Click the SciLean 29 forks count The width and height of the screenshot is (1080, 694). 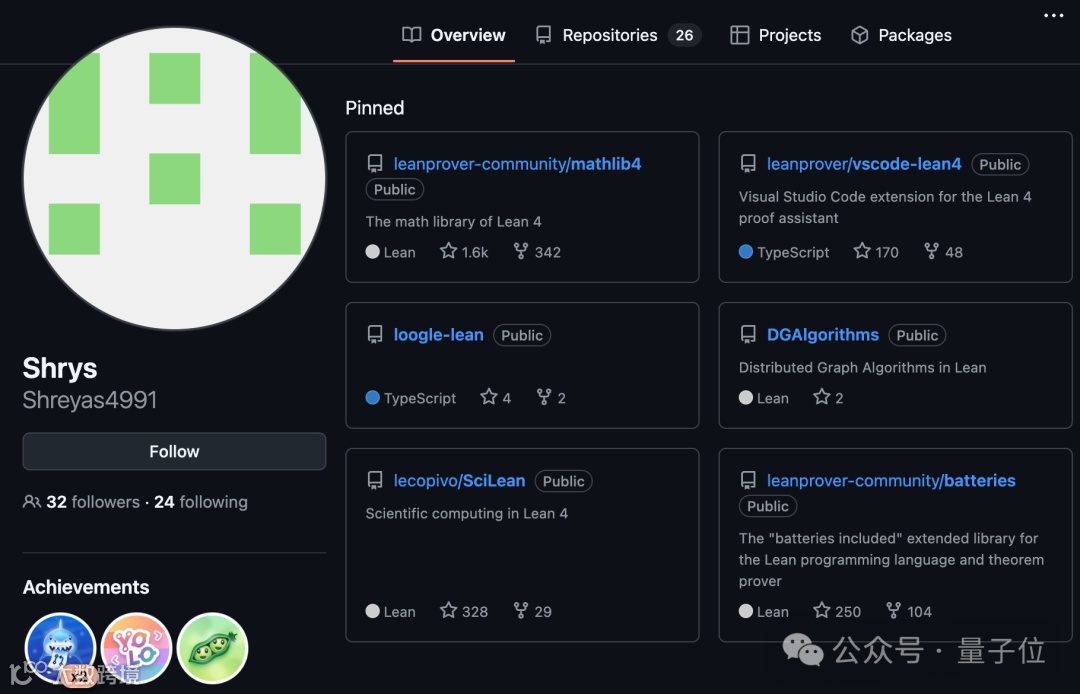tap(532, 611)
